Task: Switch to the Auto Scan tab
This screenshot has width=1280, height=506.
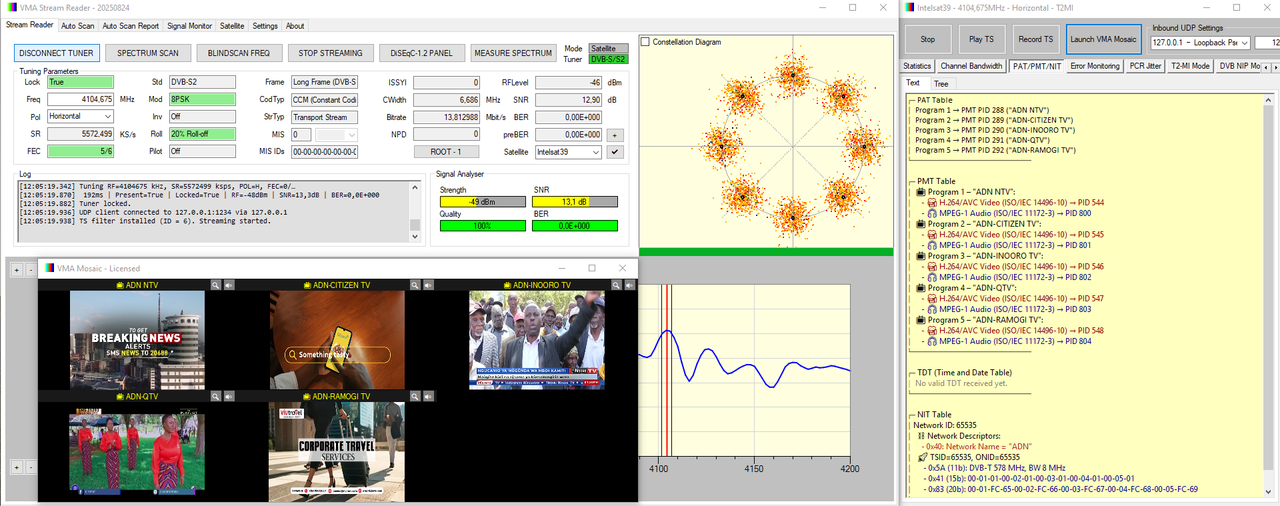Action: tap(77, 26)
